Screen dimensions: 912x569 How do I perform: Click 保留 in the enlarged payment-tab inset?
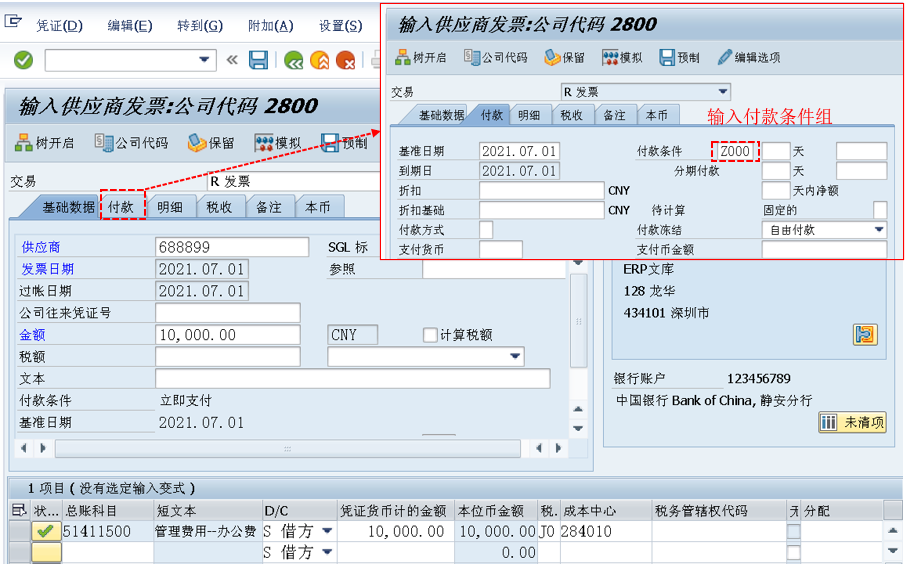tap(564, 57)
